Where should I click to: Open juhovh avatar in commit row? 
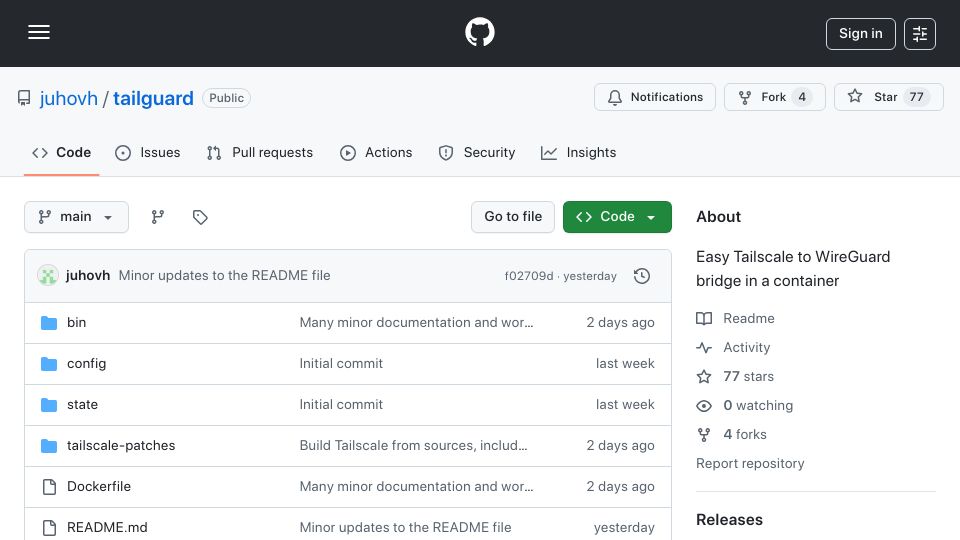(x=48, y=276)
